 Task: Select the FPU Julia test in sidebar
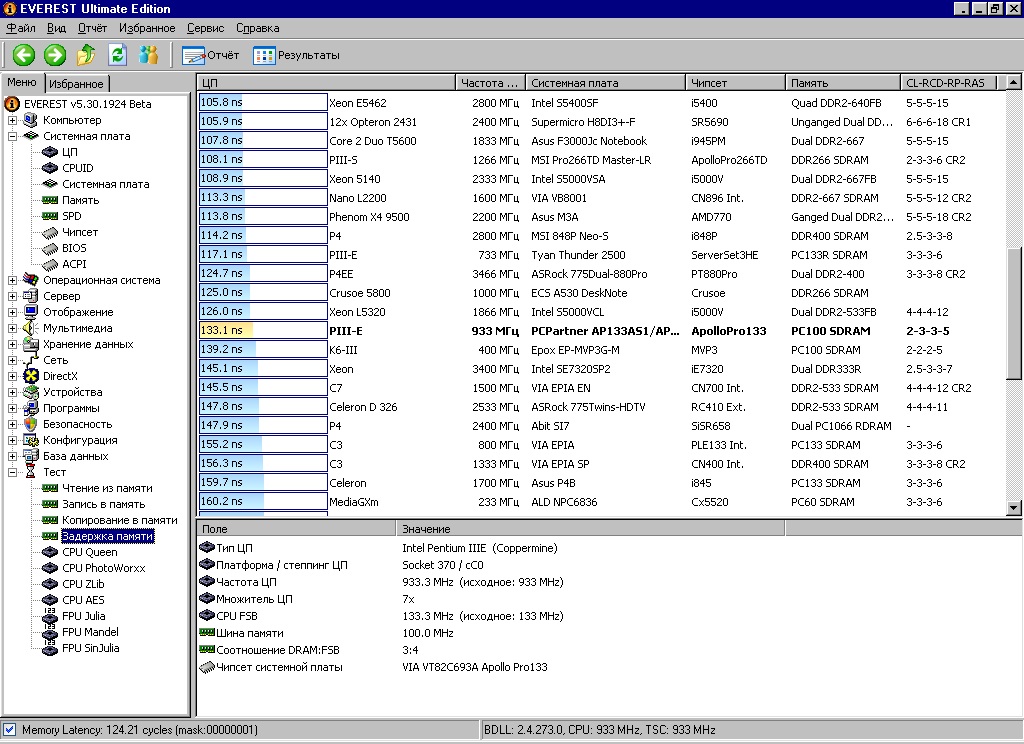(x=83, y=616)
